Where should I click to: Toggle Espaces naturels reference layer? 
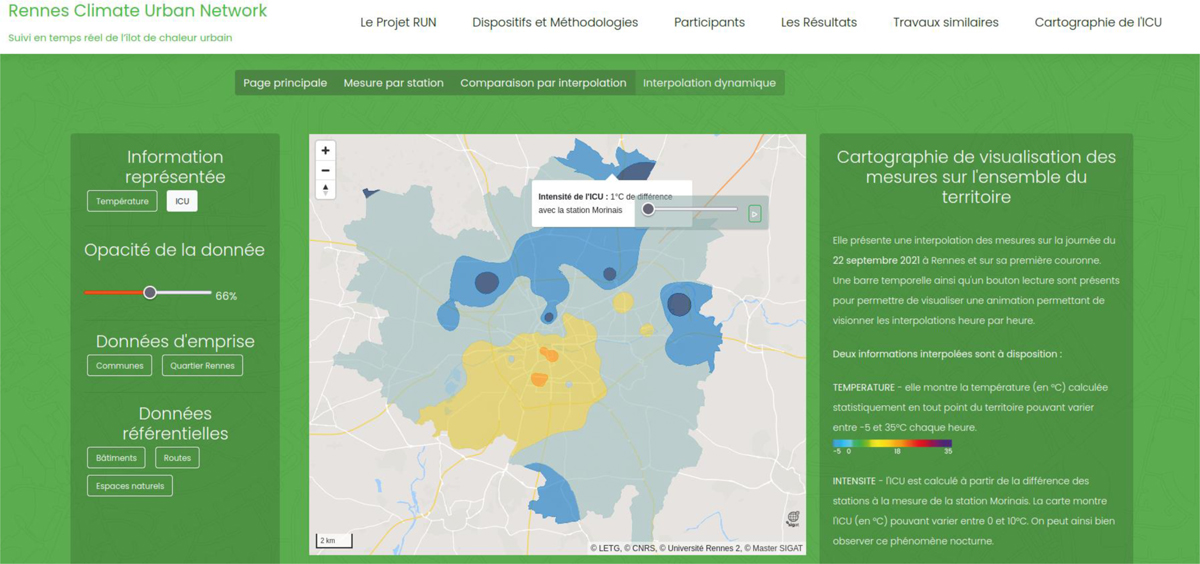[x=130, y=485]
